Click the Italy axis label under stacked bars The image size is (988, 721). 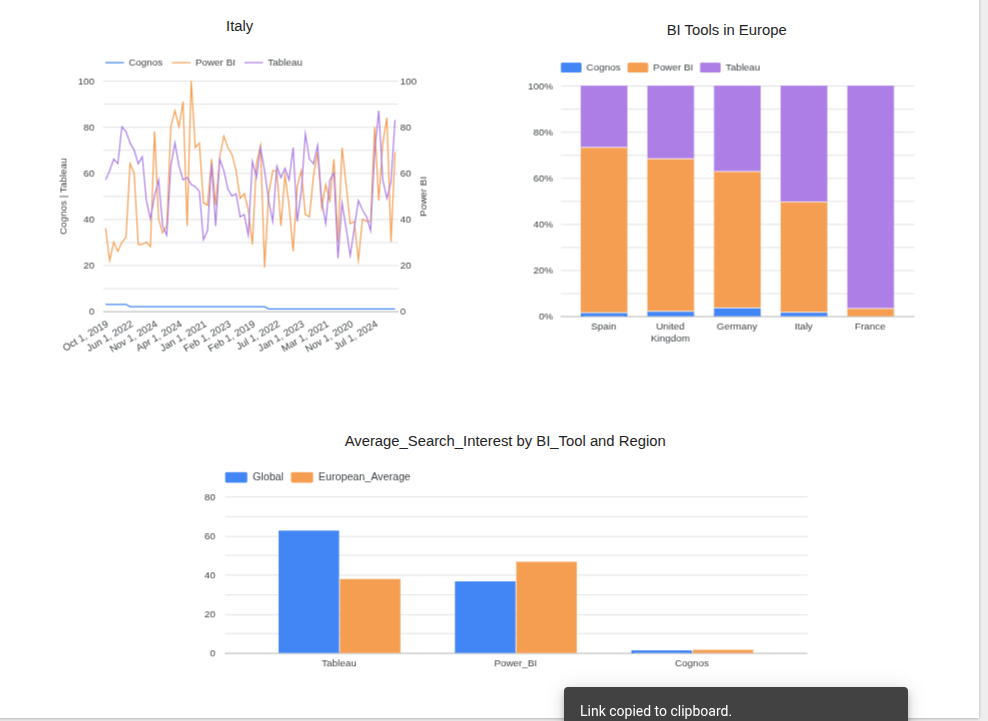point(803,326)
